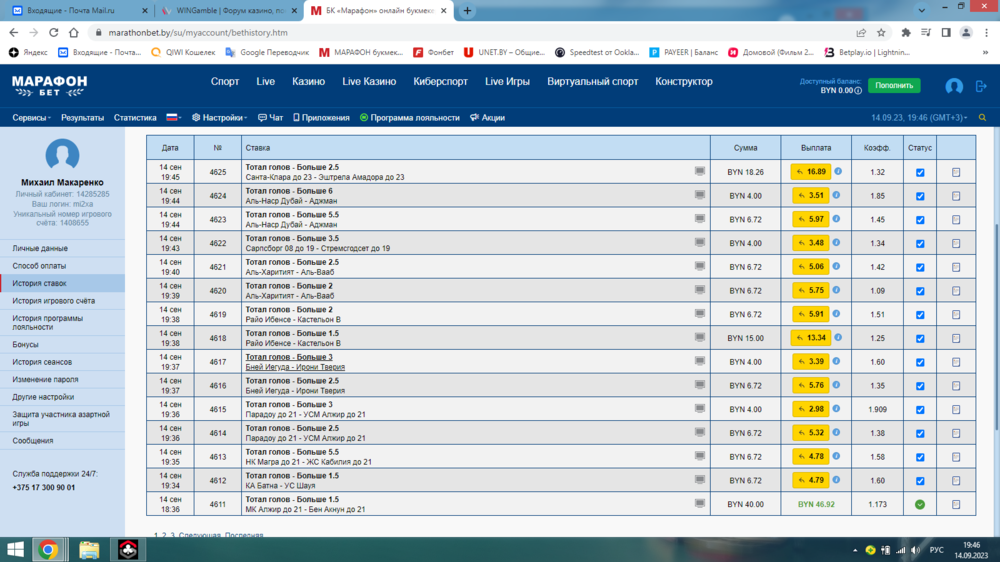Click the green won status icon for bet 4611
Image resolution: width=1000 pixels, height=562 pixels.
(920, 505)
